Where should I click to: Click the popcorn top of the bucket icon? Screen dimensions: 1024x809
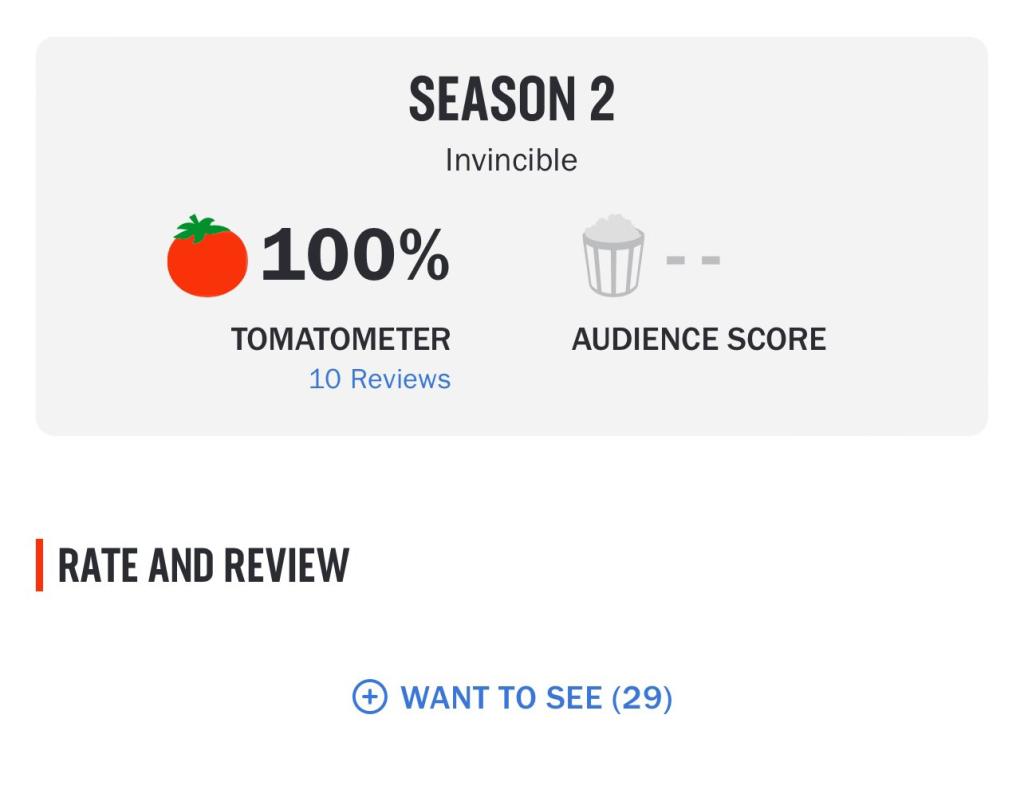(x=613, y=229)
